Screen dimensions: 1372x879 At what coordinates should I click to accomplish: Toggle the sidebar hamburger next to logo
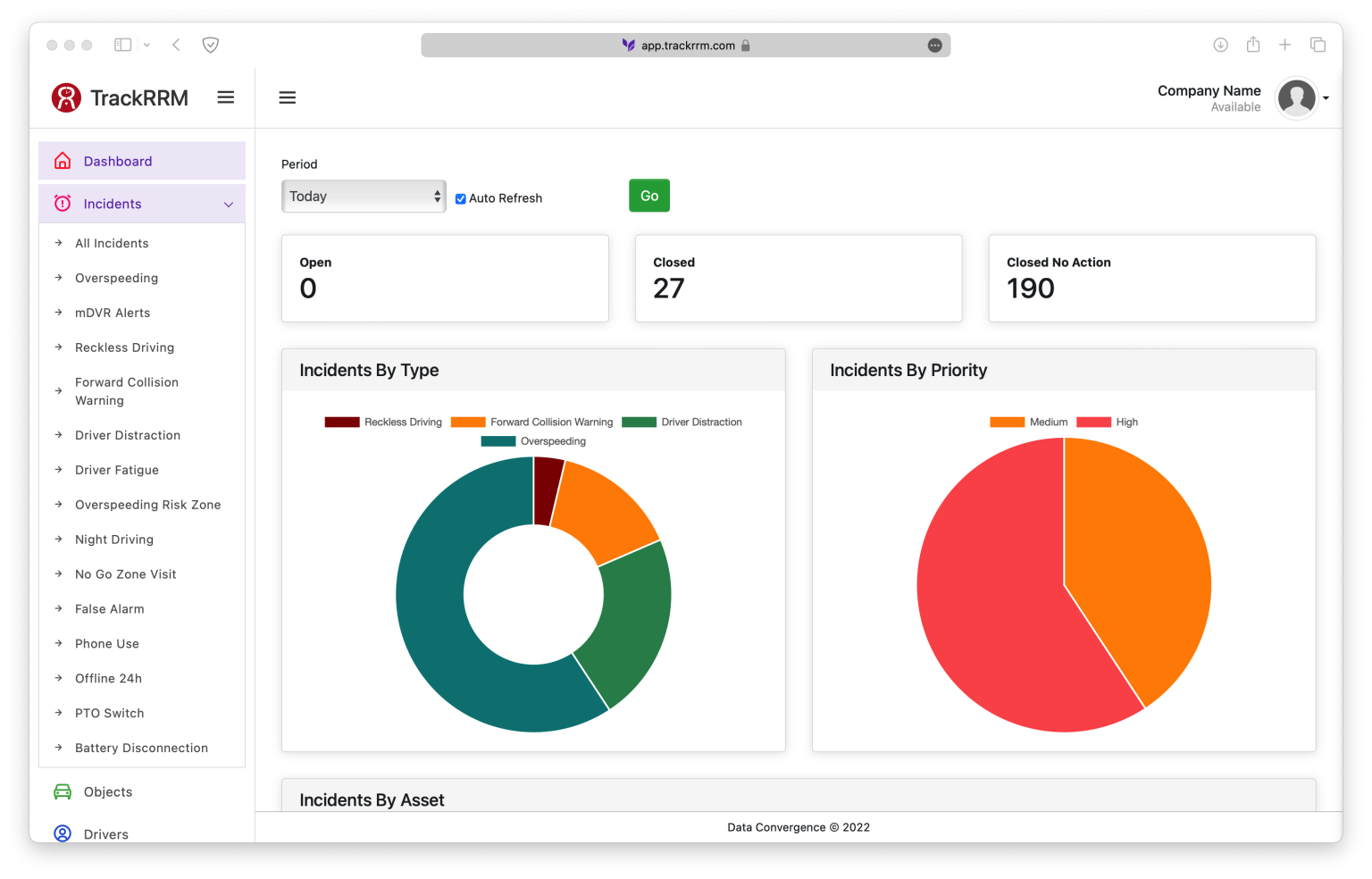[226, 97]
